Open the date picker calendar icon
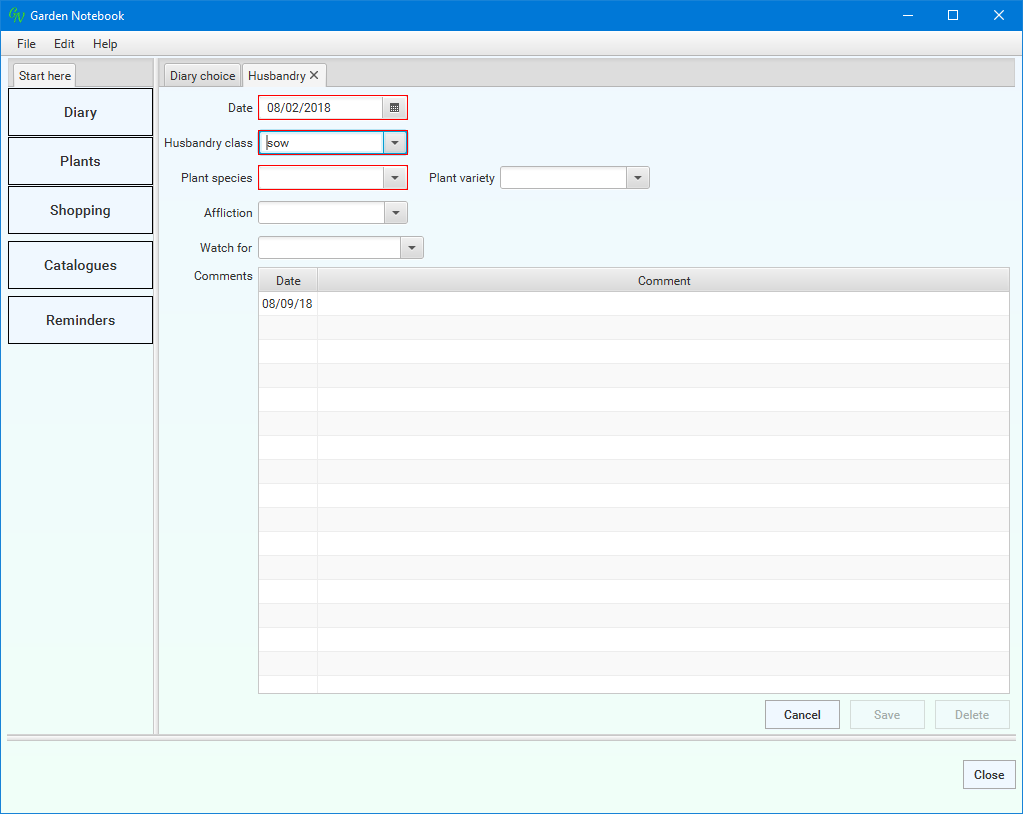1023x814 pixels. [395, 108]
